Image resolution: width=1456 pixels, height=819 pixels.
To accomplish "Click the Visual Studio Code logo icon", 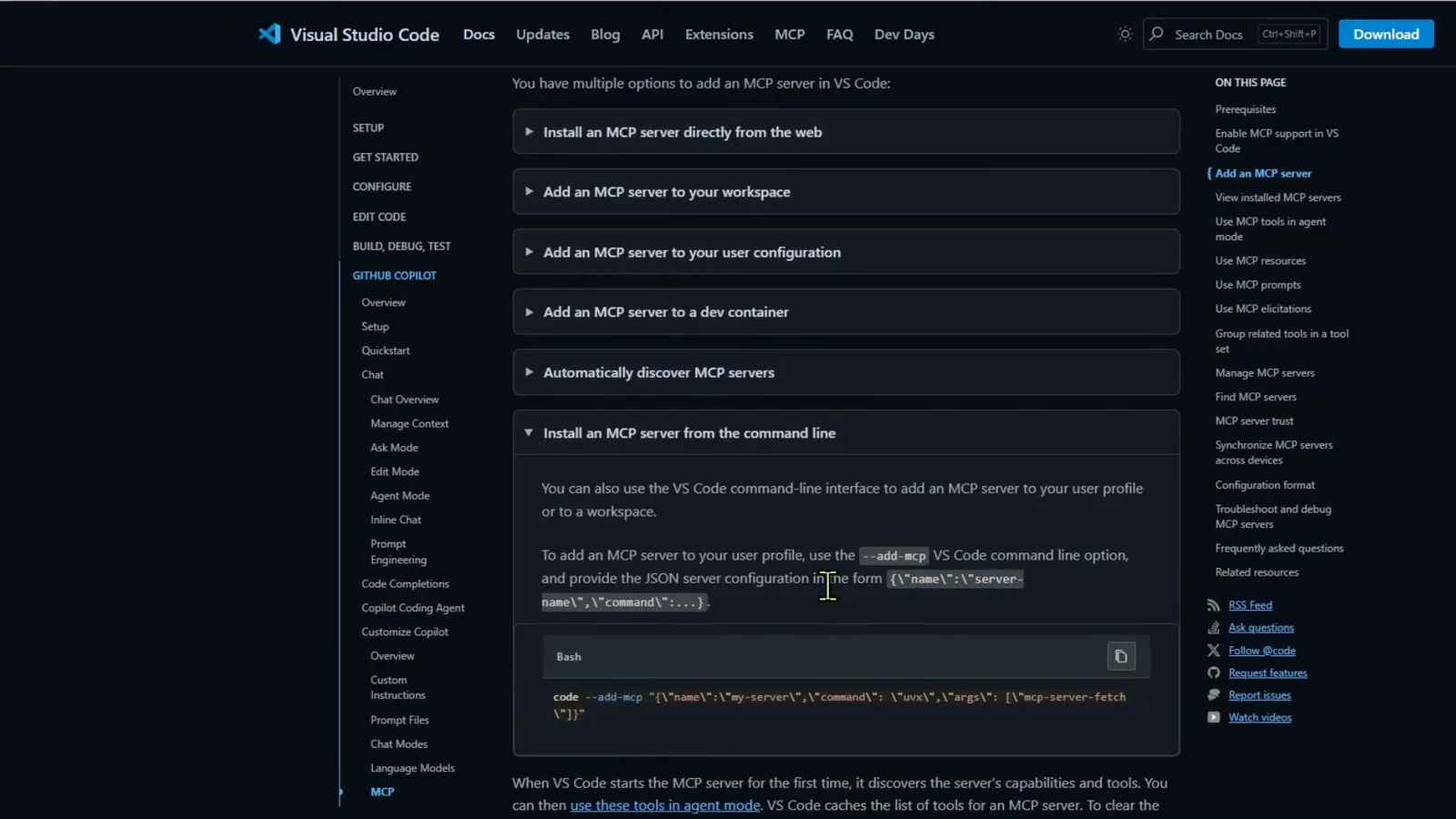I will (x=269, y=35).
